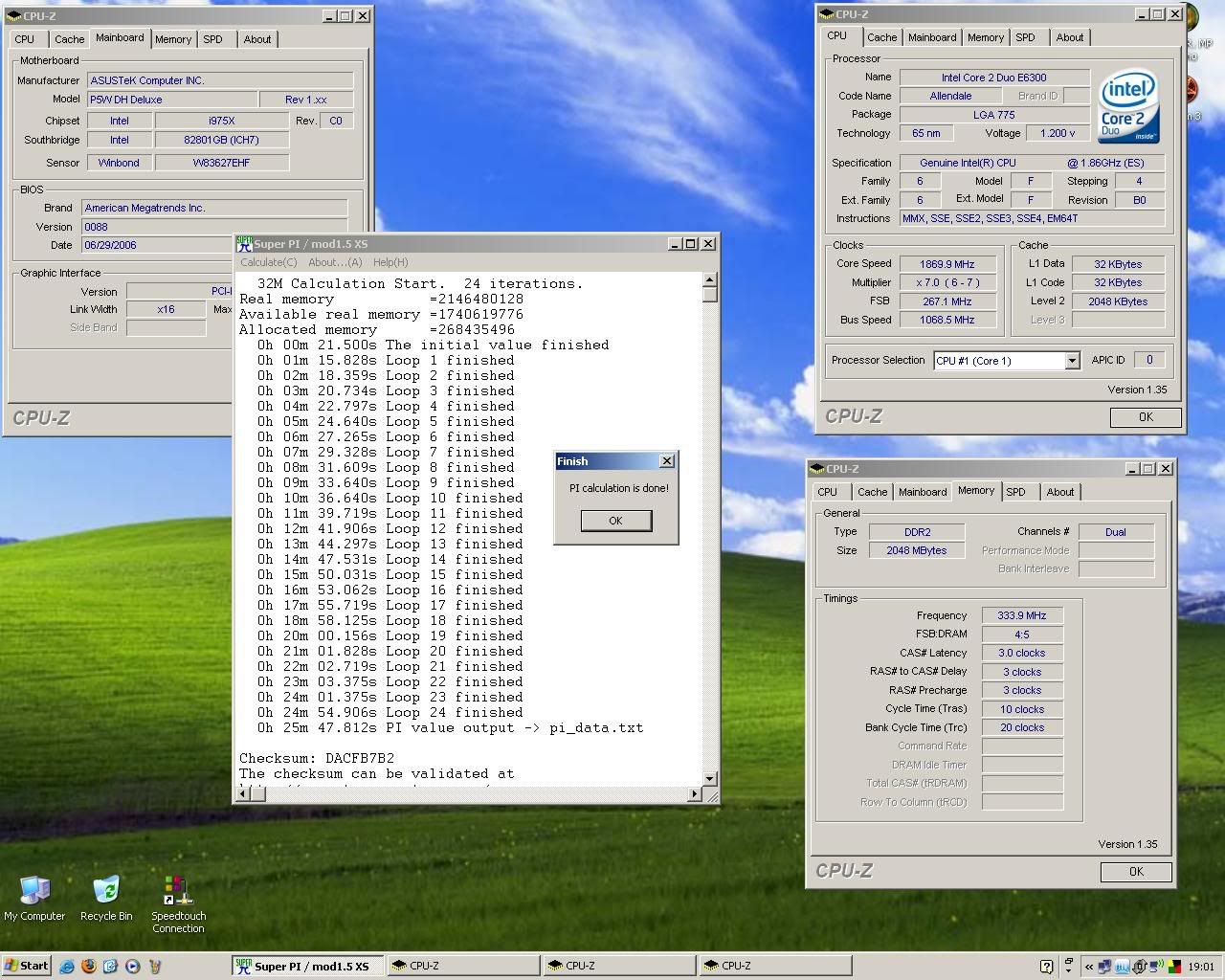Image resolution: width=1225 pixels, height=980 pixels.
Task: Click Channels # value Dual
Action: (x=1116, y=532)
